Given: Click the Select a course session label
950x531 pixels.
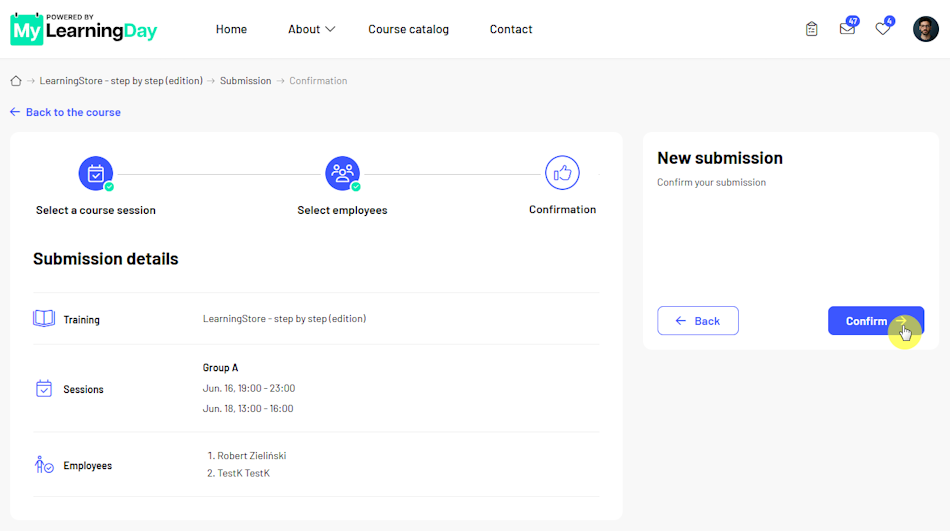Looking at the screenshot, I should click(96, 210).
